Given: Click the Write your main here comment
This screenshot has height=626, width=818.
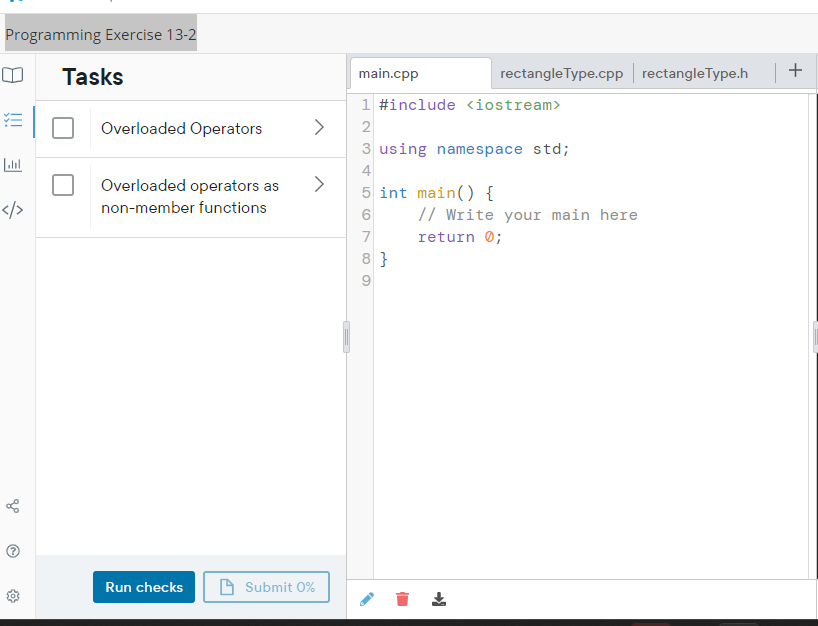Looking at the screenshot, I should tap(527, 215).
